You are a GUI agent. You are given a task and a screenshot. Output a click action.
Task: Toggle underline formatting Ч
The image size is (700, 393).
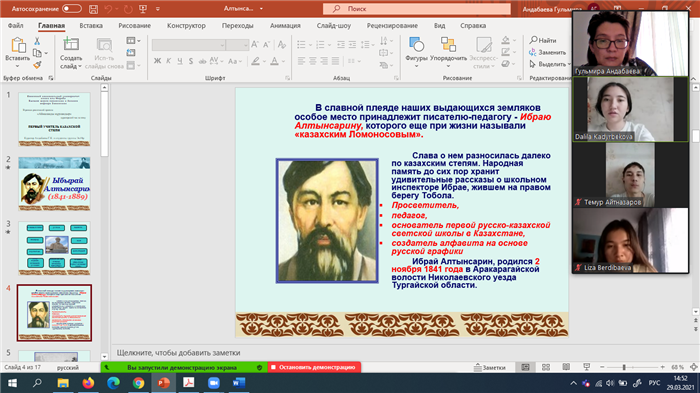[x=179, y=61]
